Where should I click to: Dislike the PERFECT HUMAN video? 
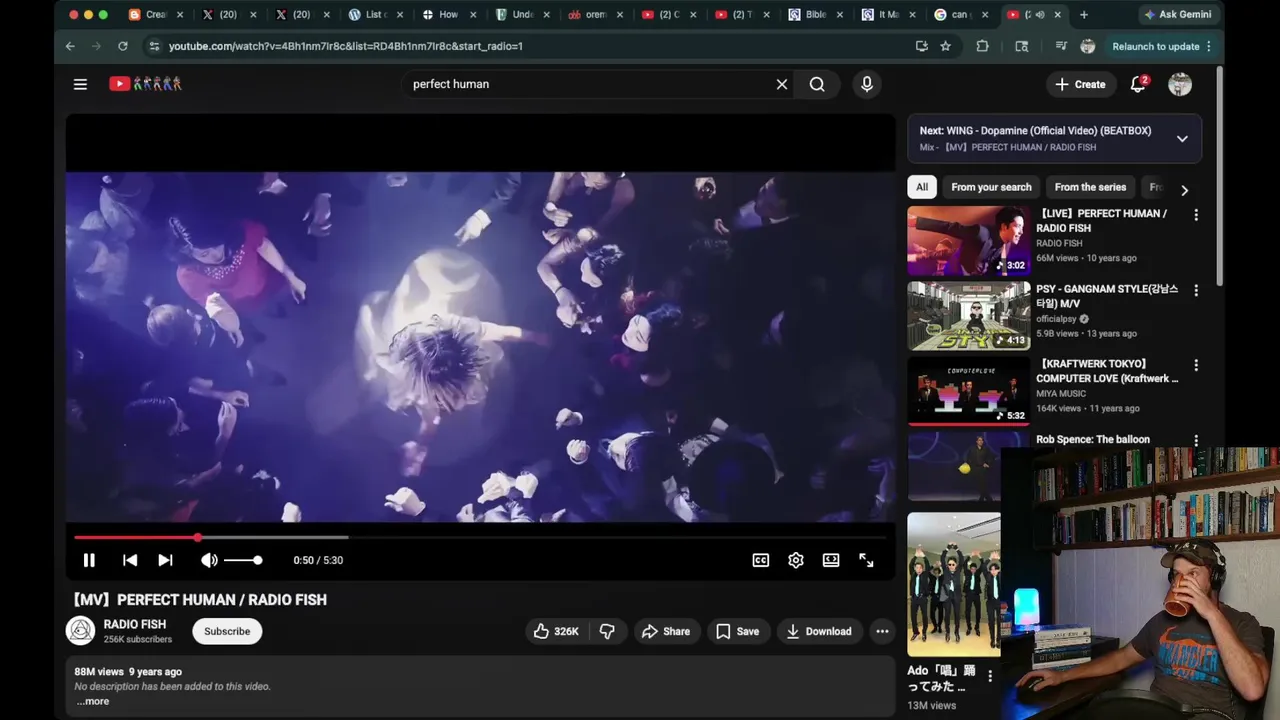tap(607, 631)
